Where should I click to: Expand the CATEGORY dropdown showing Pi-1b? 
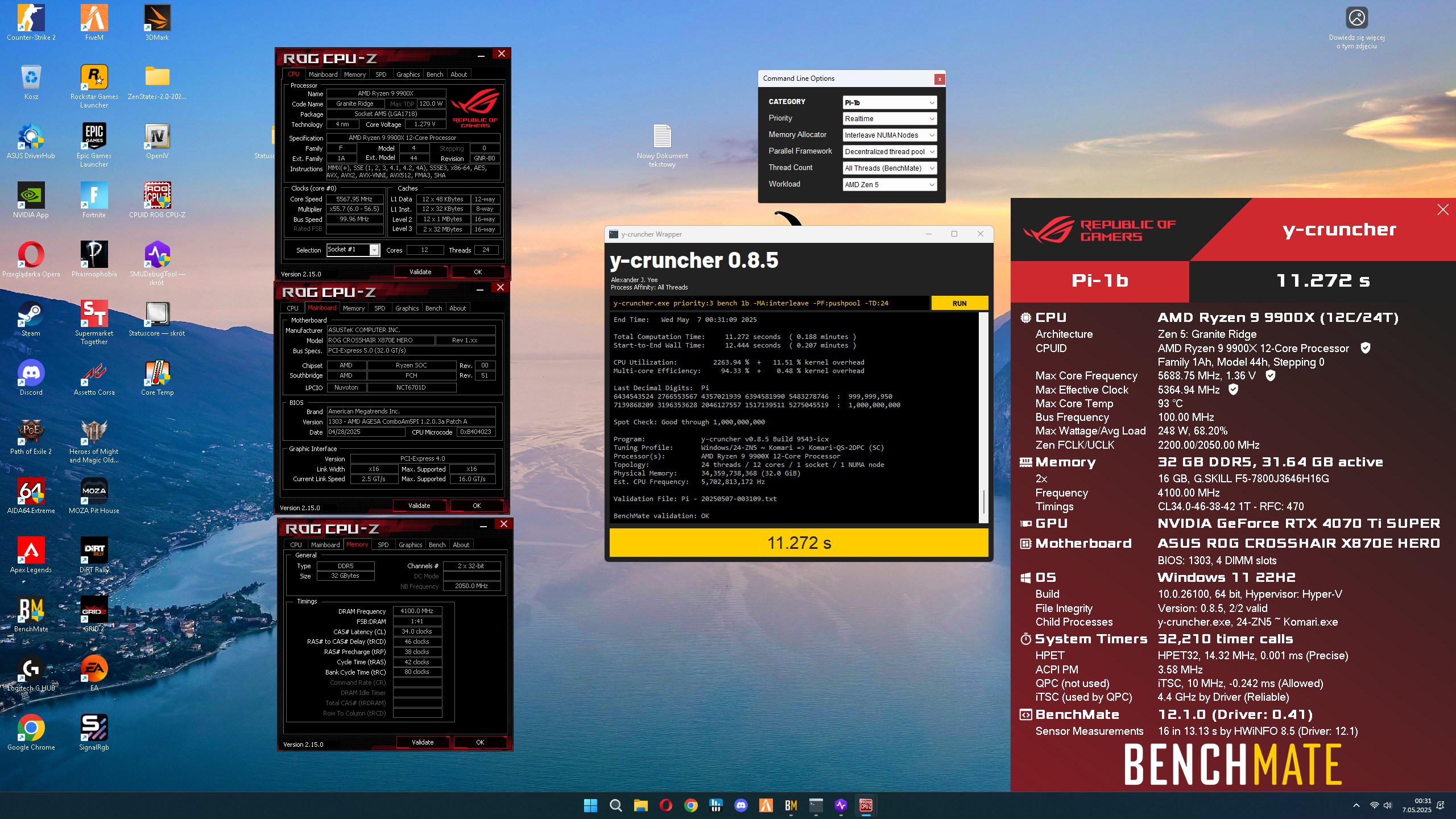coord(890,102)
